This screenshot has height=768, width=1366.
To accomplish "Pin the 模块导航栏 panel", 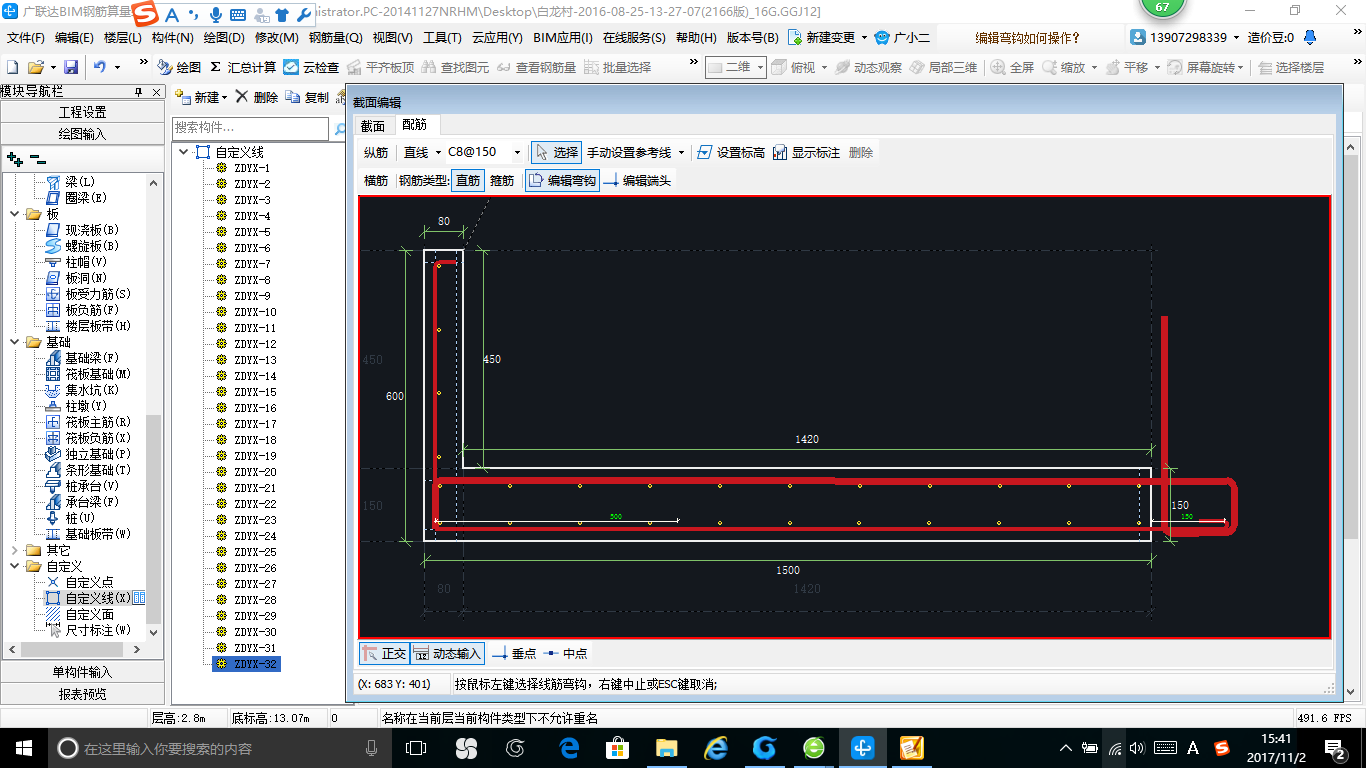I will (x=139, y=91).
